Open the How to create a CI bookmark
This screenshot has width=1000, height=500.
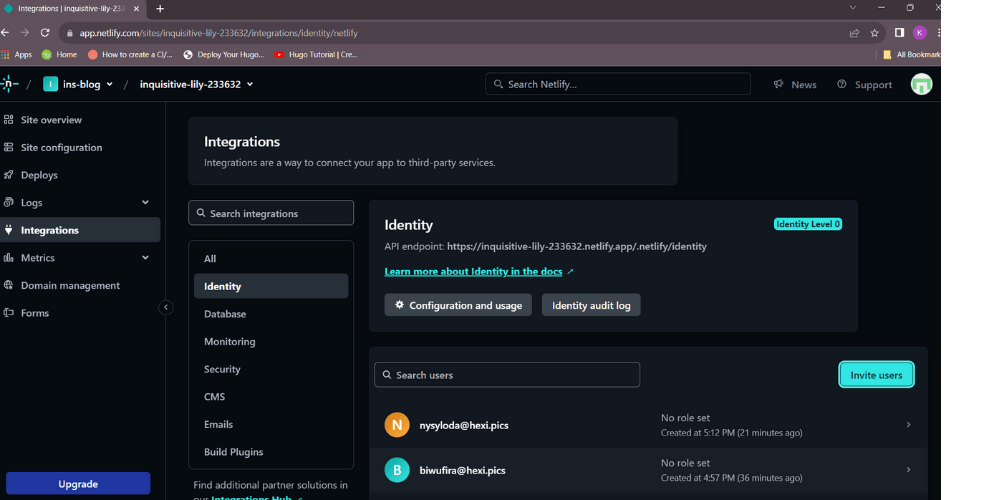coord(130,55)
